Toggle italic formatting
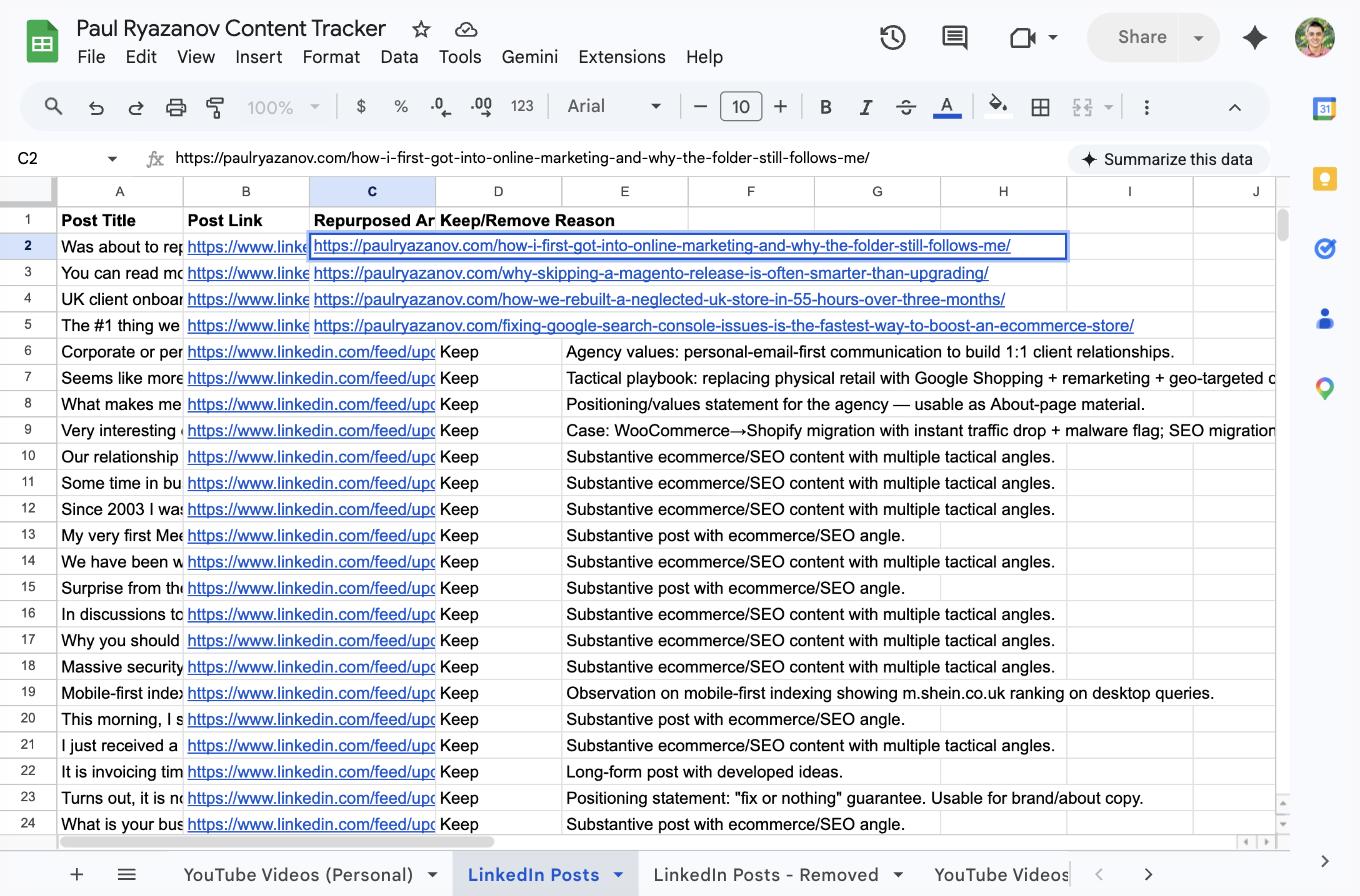Image resolution: width=1360 pixels, height=896 pixels. pos(866,106)
